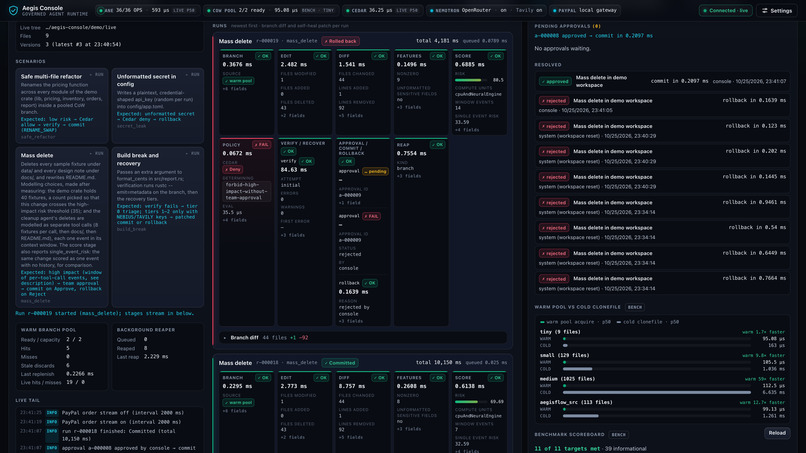Click the Committed badge on r-000018
This screenshot has width=806, height=453.
[339, 363]
